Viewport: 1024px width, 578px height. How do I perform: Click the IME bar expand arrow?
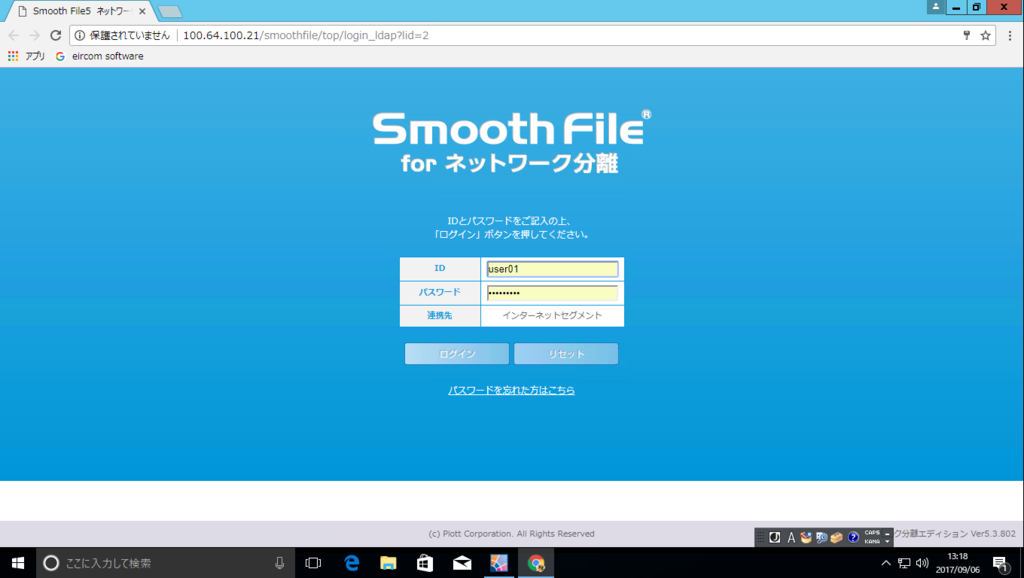coord(888,541)
